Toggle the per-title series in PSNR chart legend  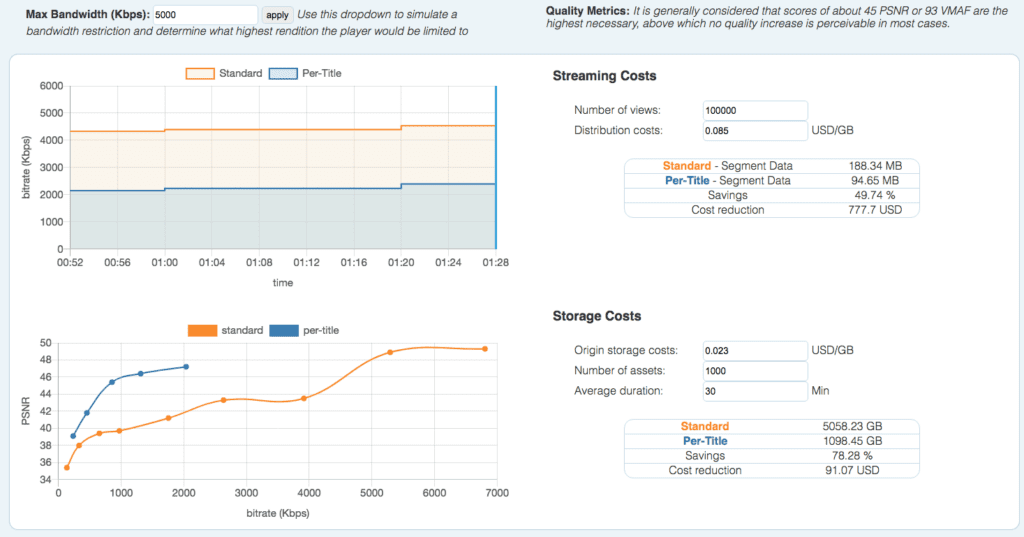(304, 331)
